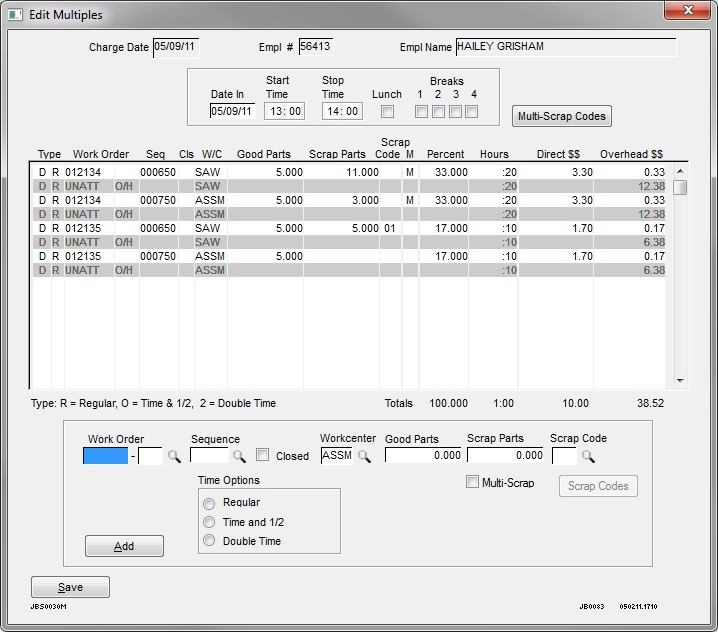Click the blue Work Order input box
Viewport: 718px width, 632px height.
point(106,456)
